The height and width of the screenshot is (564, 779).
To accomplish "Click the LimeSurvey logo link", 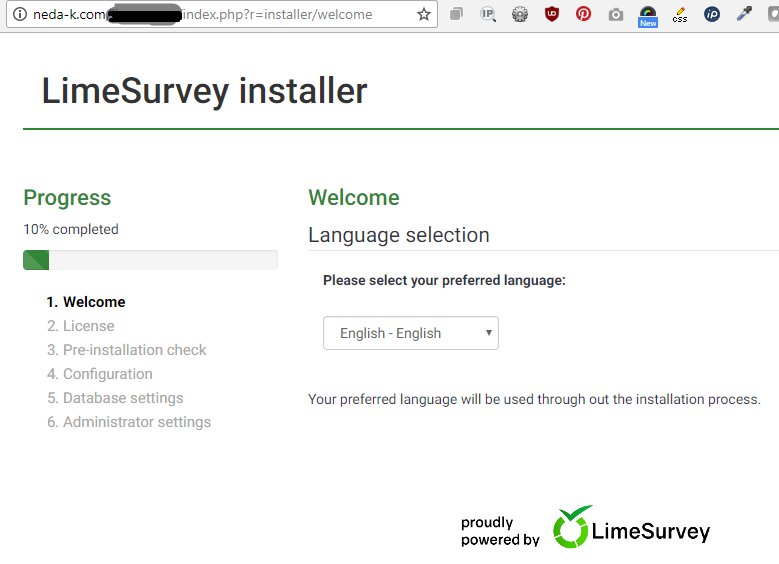I will pos(631,529).
